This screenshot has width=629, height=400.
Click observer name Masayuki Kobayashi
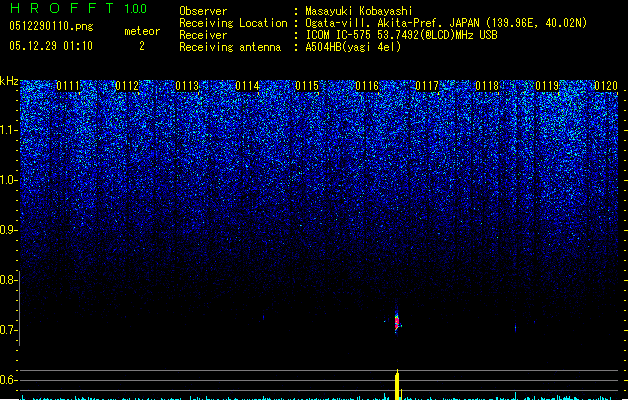coord(359,11)
